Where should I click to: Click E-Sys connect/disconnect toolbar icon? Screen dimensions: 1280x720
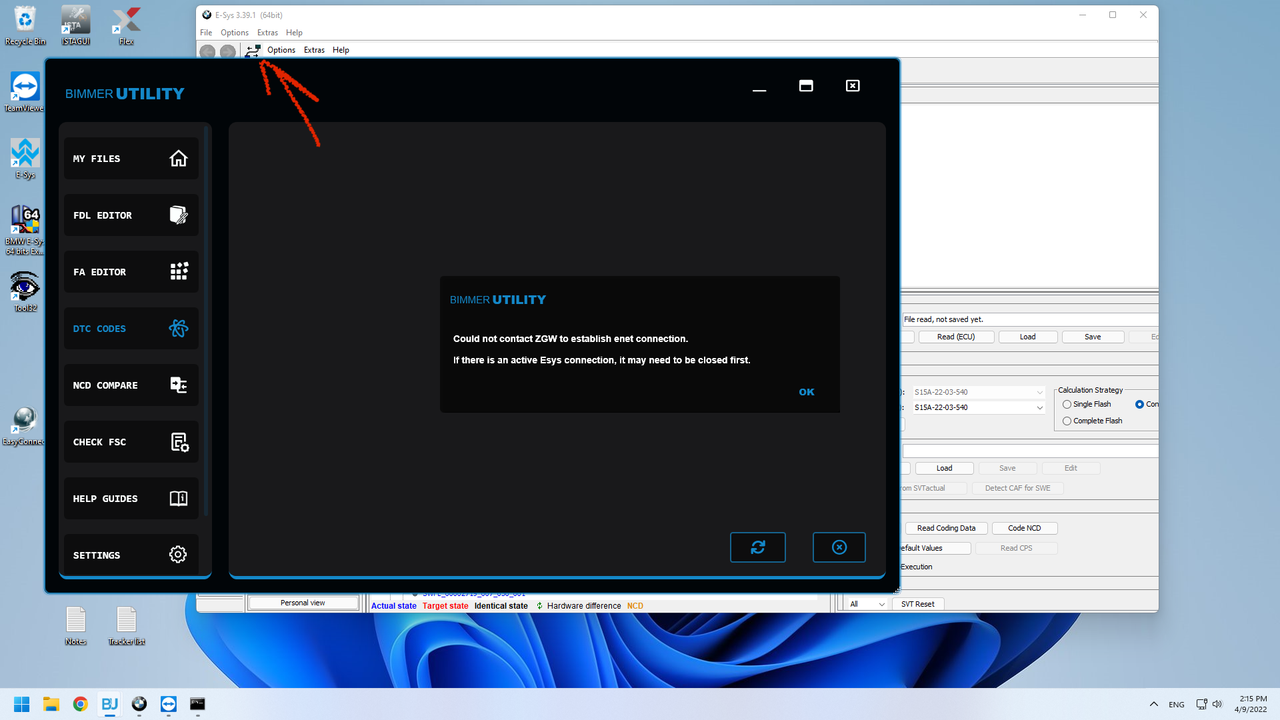click(x=252, y=50)
